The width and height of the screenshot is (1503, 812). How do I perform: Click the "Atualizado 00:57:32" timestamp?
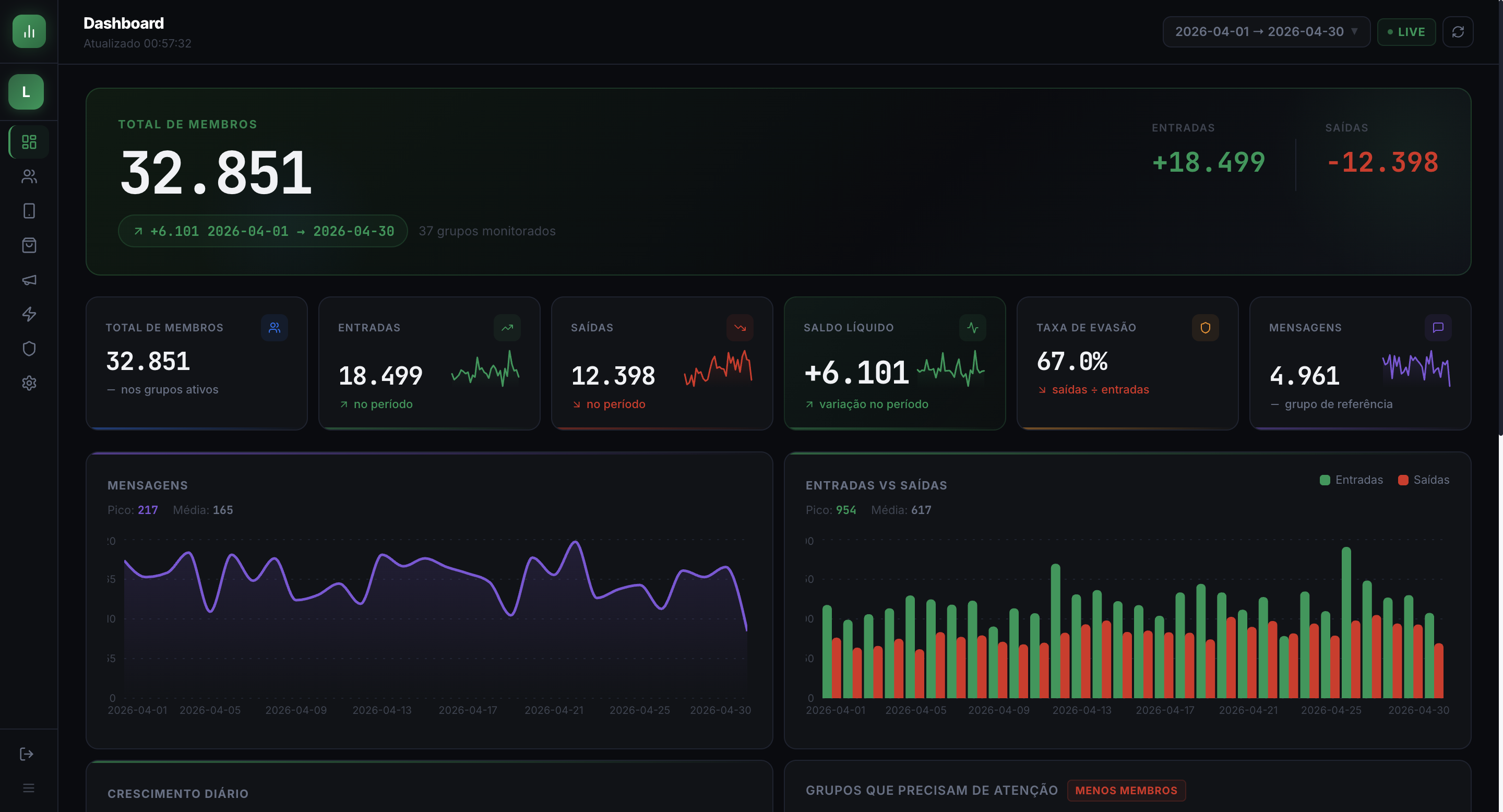[x=138, y=43]
